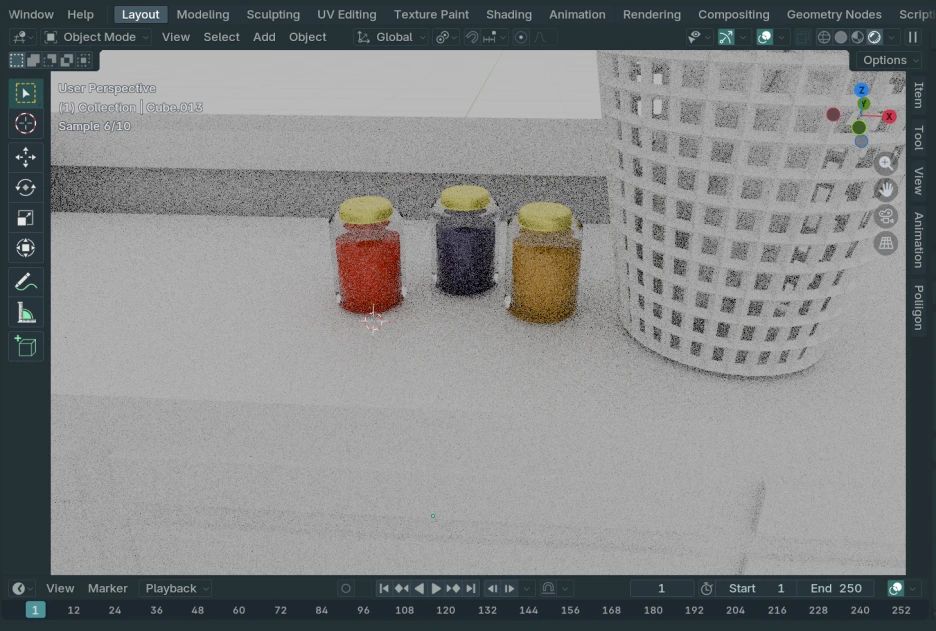Open the viewport editor type dropdown
The image size is (936, 631).
click(x=22, y=37)
